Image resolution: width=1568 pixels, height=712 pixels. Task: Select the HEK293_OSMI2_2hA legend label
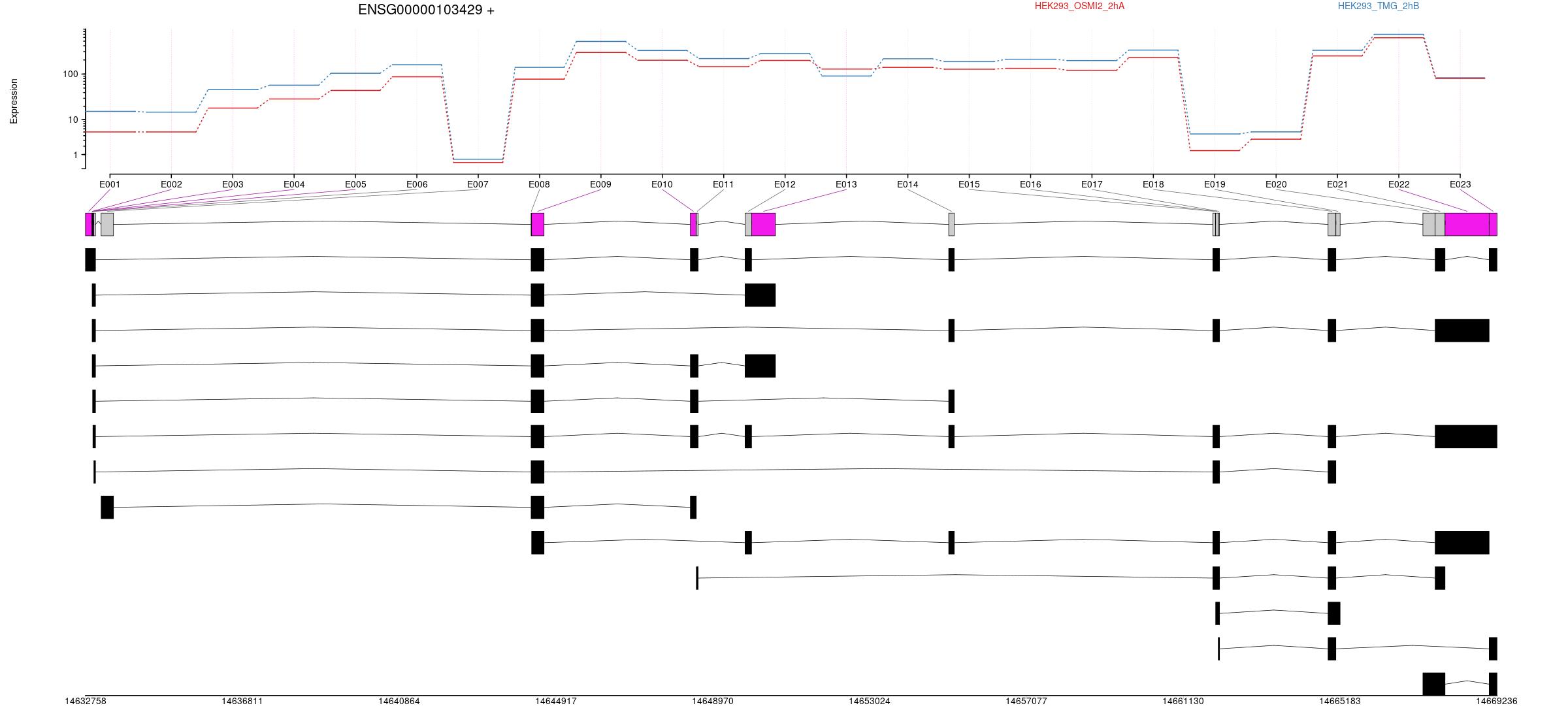point(1079,6)
